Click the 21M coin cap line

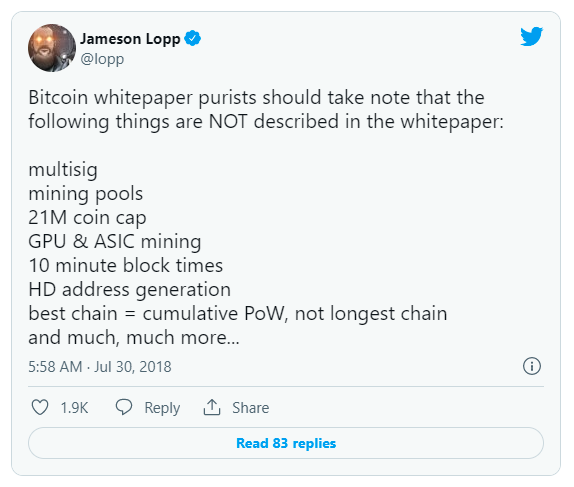pos(87,218)
